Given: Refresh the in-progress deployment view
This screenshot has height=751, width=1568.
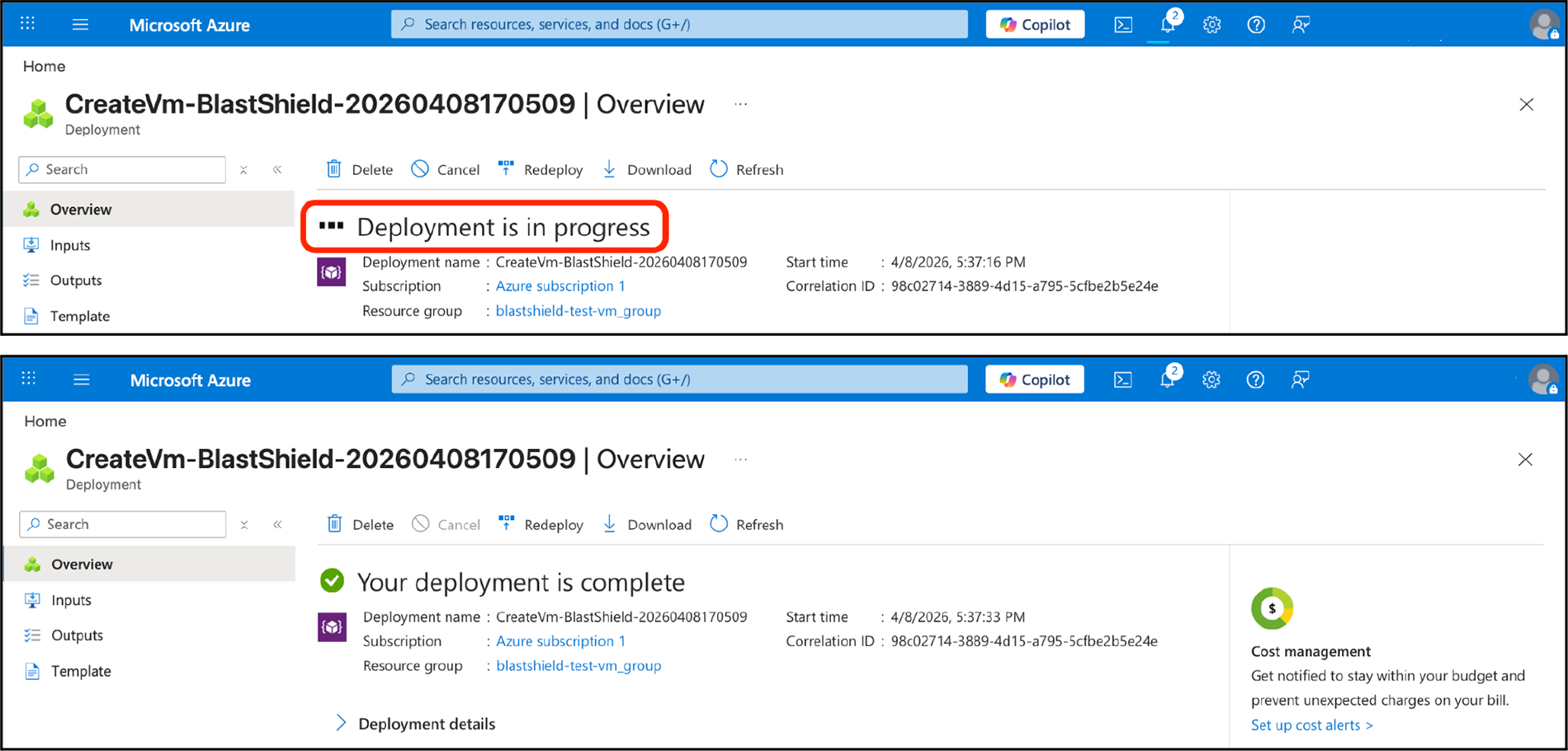Looking at the screenshot, I should click(x=747, y=169).
